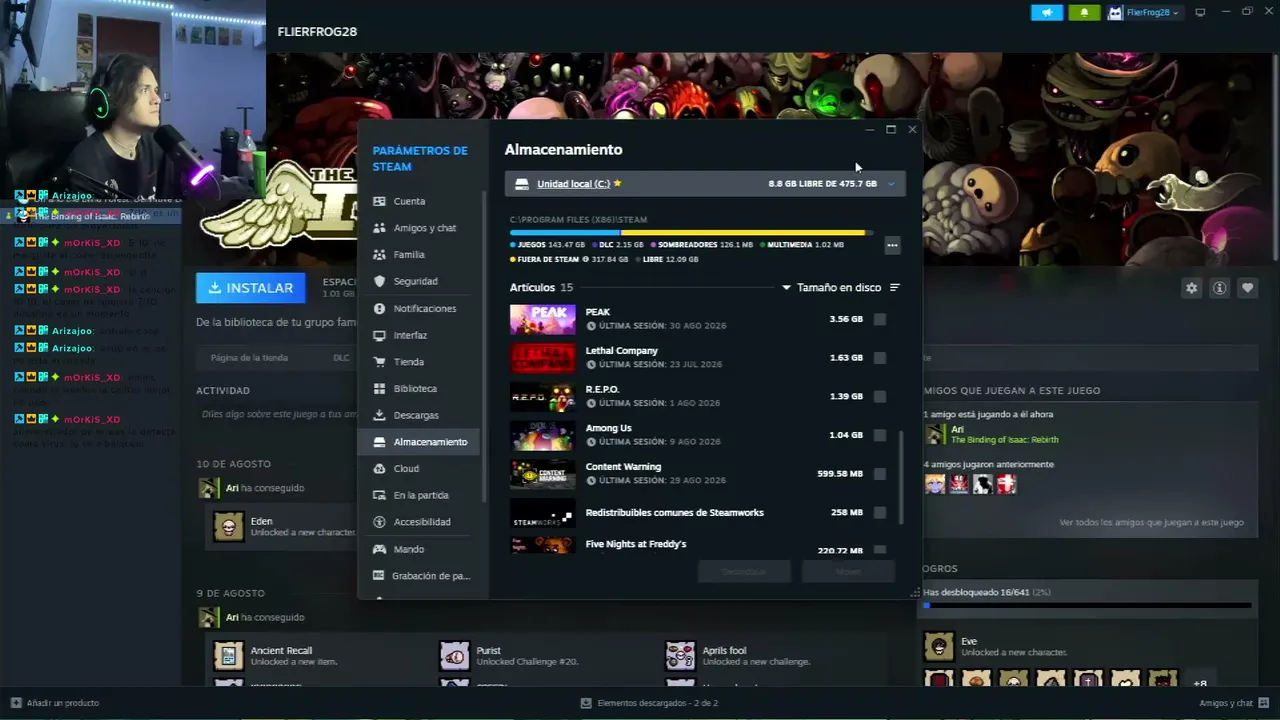Open the Big Picture display icon
The height and width of the screenshot is (720, 1280).
point(1201,13)
